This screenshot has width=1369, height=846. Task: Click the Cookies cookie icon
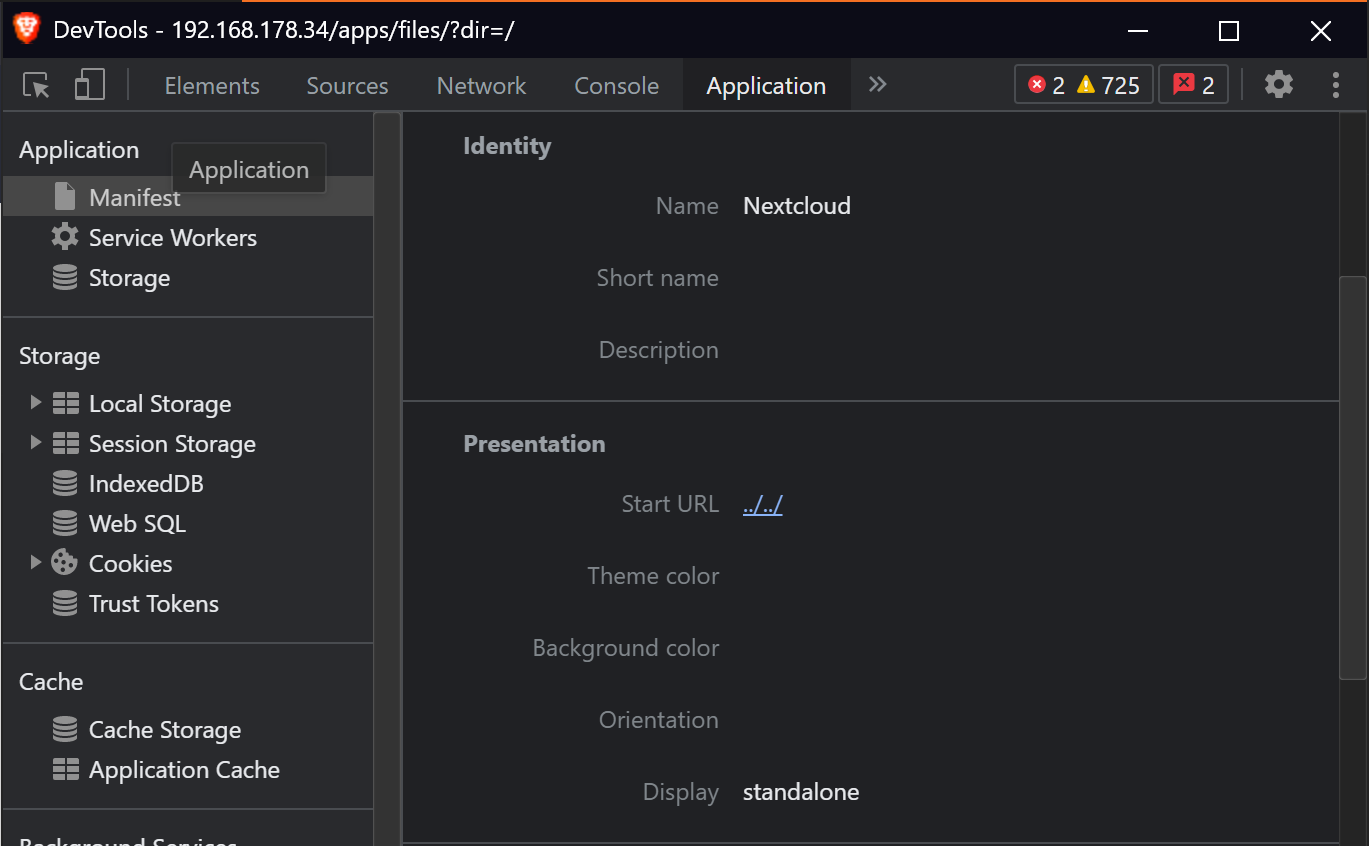(65, 563)
